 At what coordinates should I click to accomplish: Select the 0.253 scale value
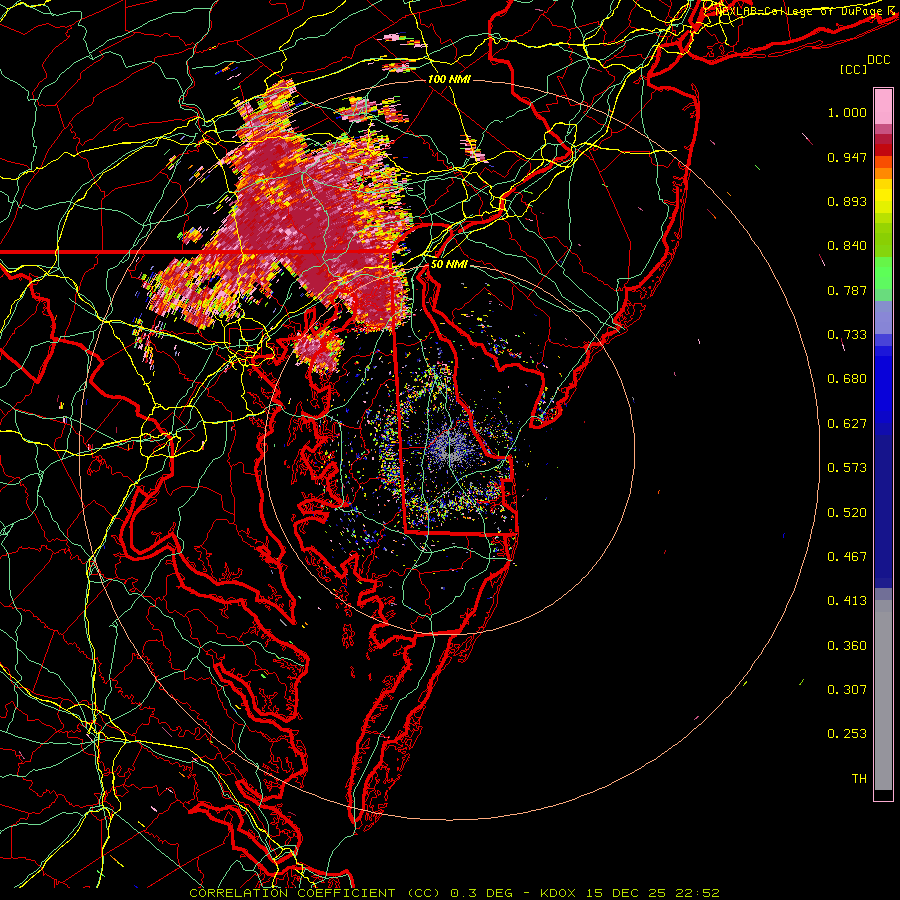click(x=847, y=734)
